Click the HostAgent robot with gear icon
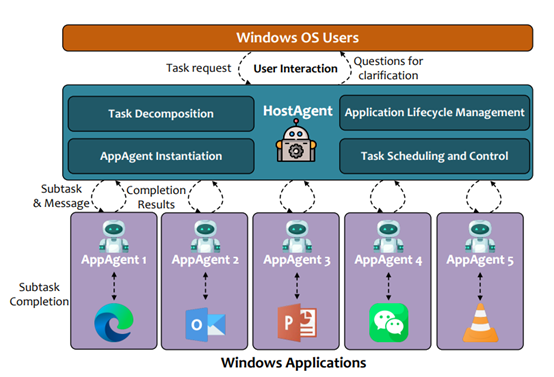 pyautogui.click(x=296, y=141)
